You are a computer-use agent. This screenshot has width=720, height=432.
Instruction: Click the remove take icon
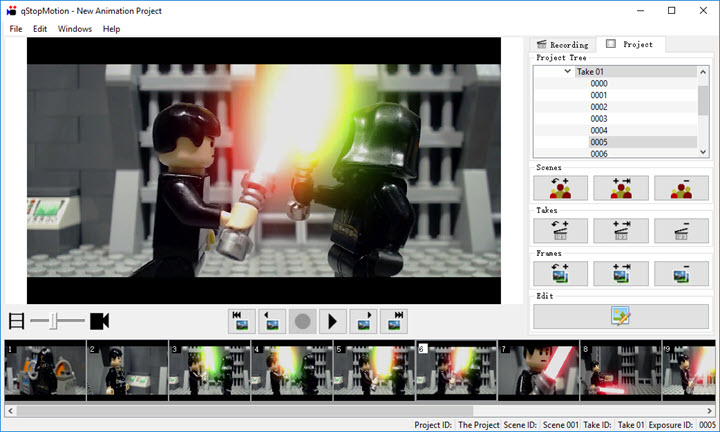681,230
